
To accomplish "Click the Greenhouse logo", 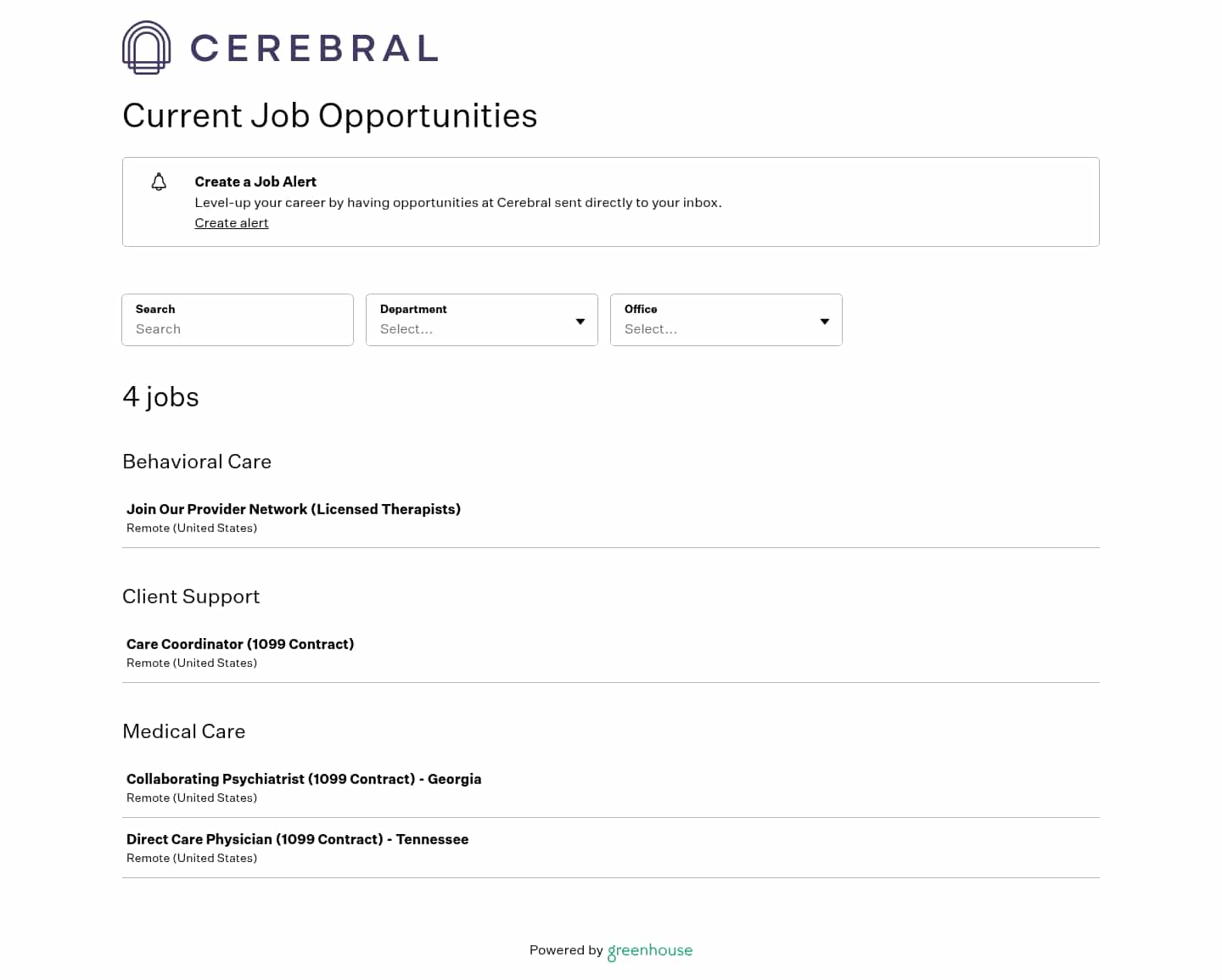I will click(x=650, y=951).
